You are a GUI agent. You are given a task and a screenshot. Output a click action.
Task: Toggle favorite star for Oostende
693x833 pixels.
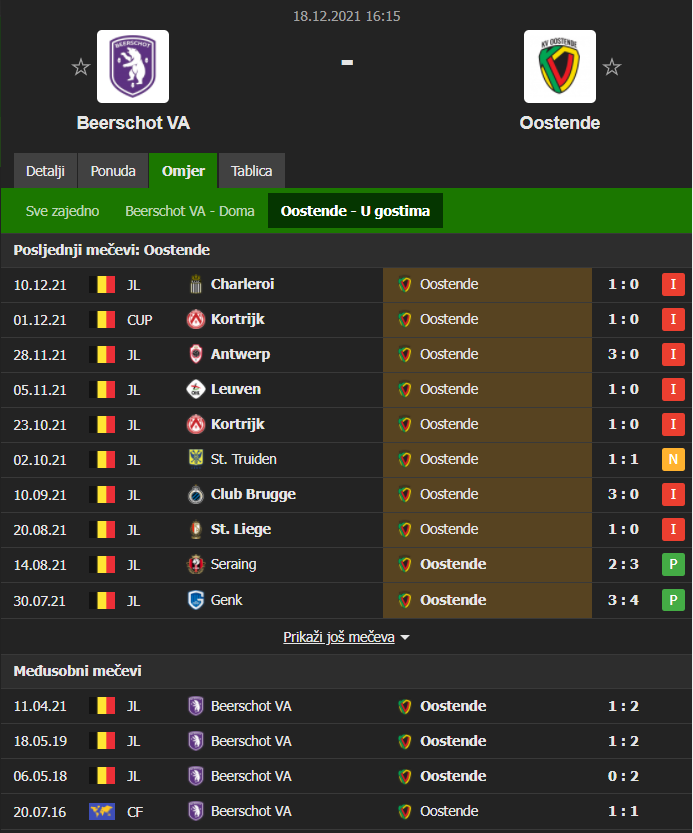(x=612, y=67)
